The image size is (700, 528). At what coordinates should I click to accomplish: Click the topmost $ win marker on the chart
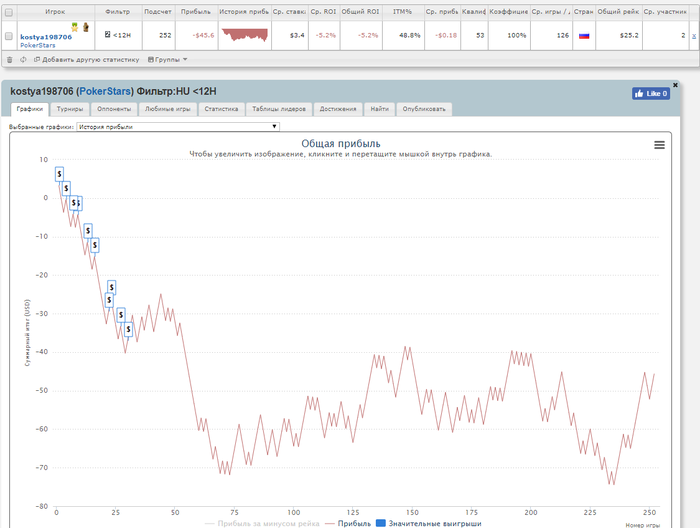tap(59, 174)
